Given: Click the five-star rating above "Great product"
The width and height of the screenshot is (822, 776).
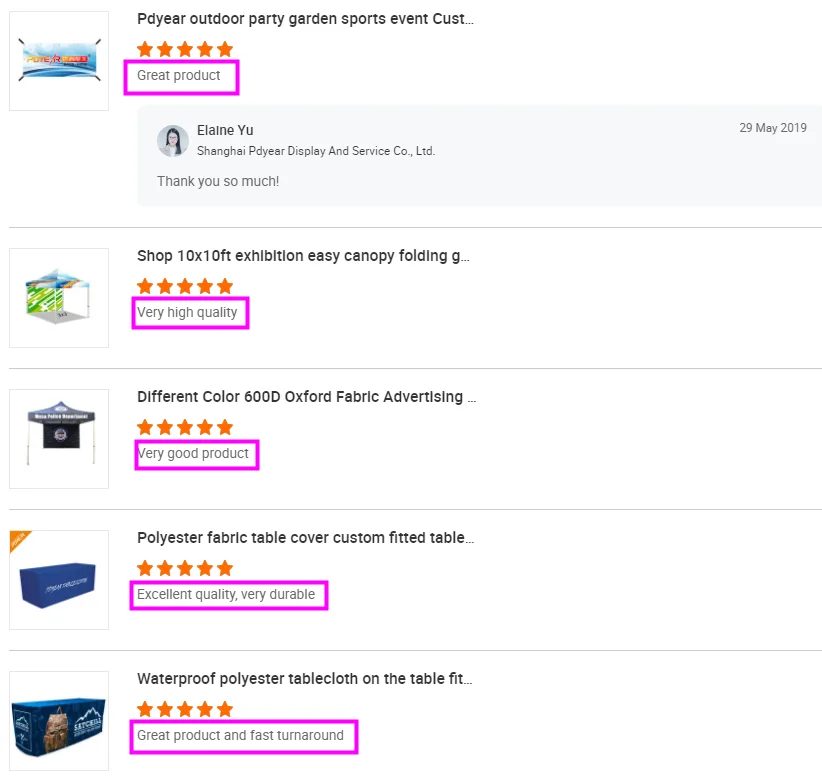Looking at the screenshot, I should [x=185, y=49].
